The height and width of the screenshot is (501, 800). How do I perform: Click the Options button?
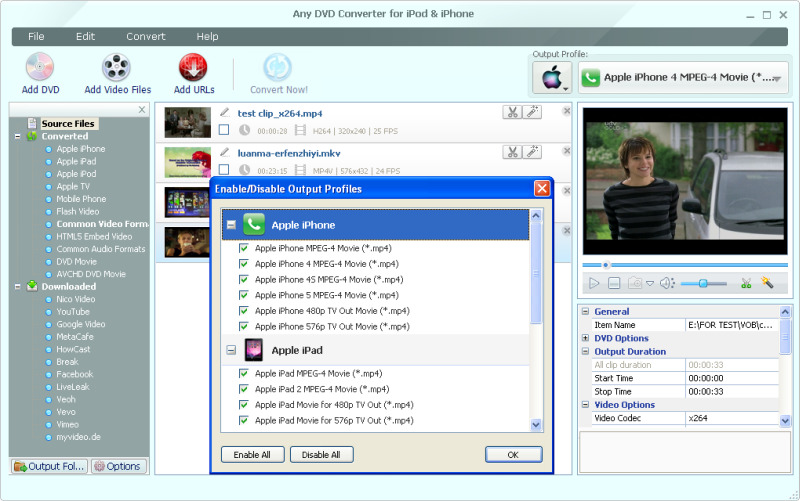tap(119, 466)
